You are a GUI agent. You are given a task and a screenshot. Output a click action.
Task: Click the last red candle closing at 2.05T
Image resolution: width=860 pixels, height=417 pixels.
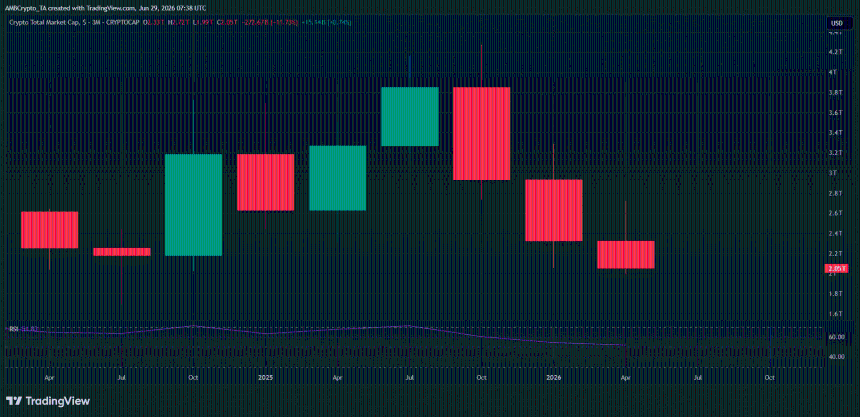coord(625,255)
